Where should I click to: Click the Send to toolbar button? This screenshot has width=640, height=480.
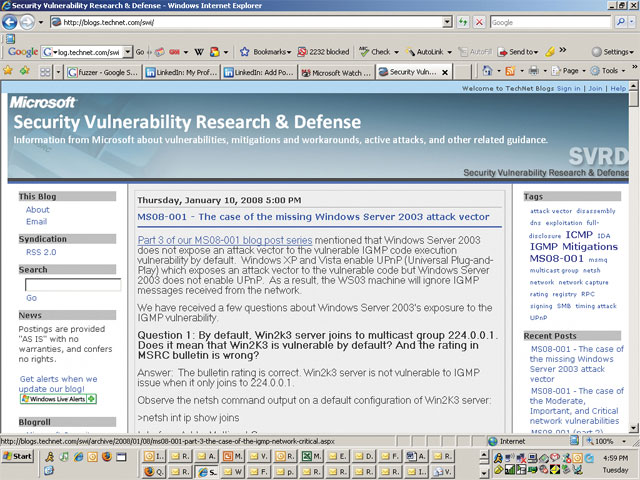[518, 52]
